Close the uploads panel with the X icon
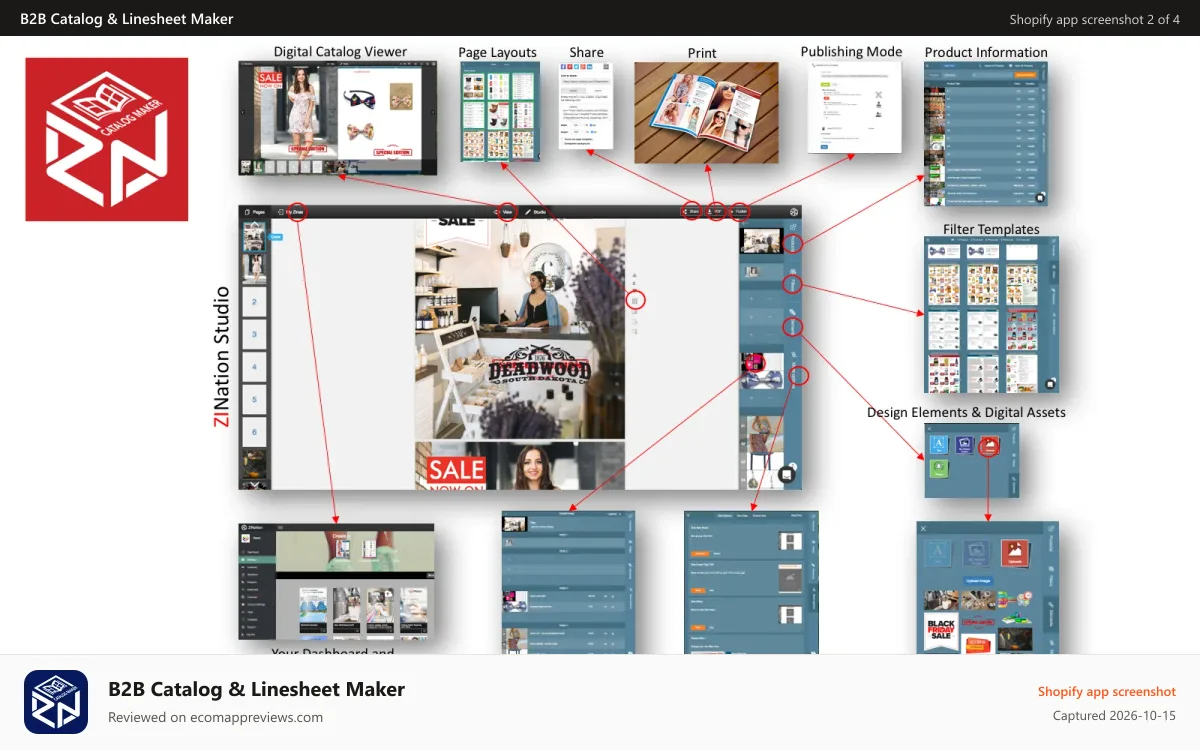1200x750 pixels. (x=924, y=529)
